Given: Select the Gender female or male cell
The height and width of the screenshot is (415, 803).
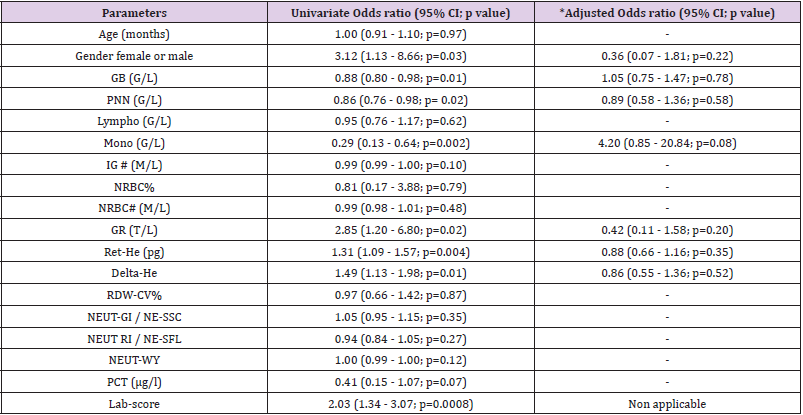Looking at the screenshot, I should [x=134, y=56].
